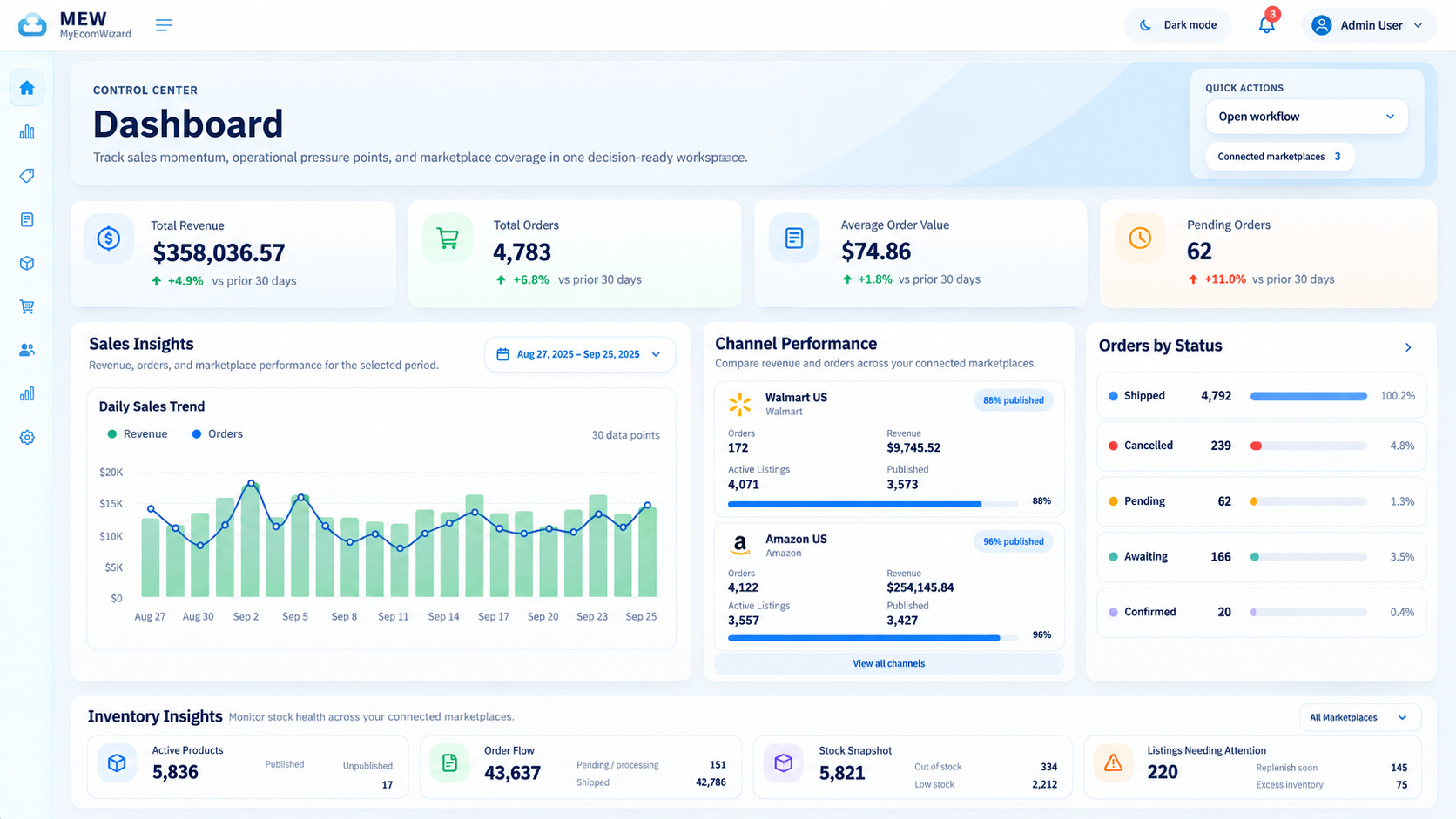Toggle the Orders legend series

(x=217, y=433)
